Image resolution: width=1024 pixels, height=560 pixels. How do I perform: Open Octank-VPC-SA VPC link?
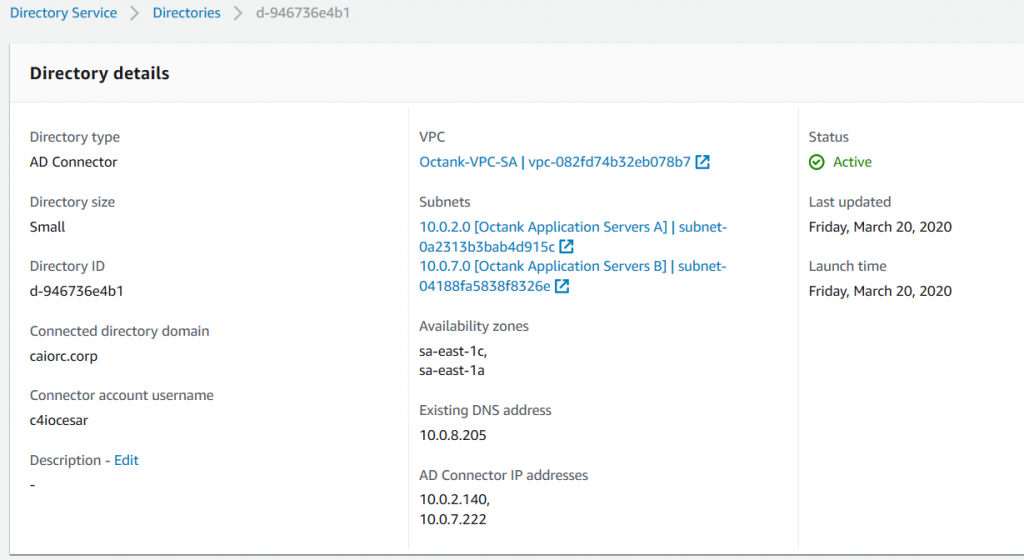click(x=554, y=162)
